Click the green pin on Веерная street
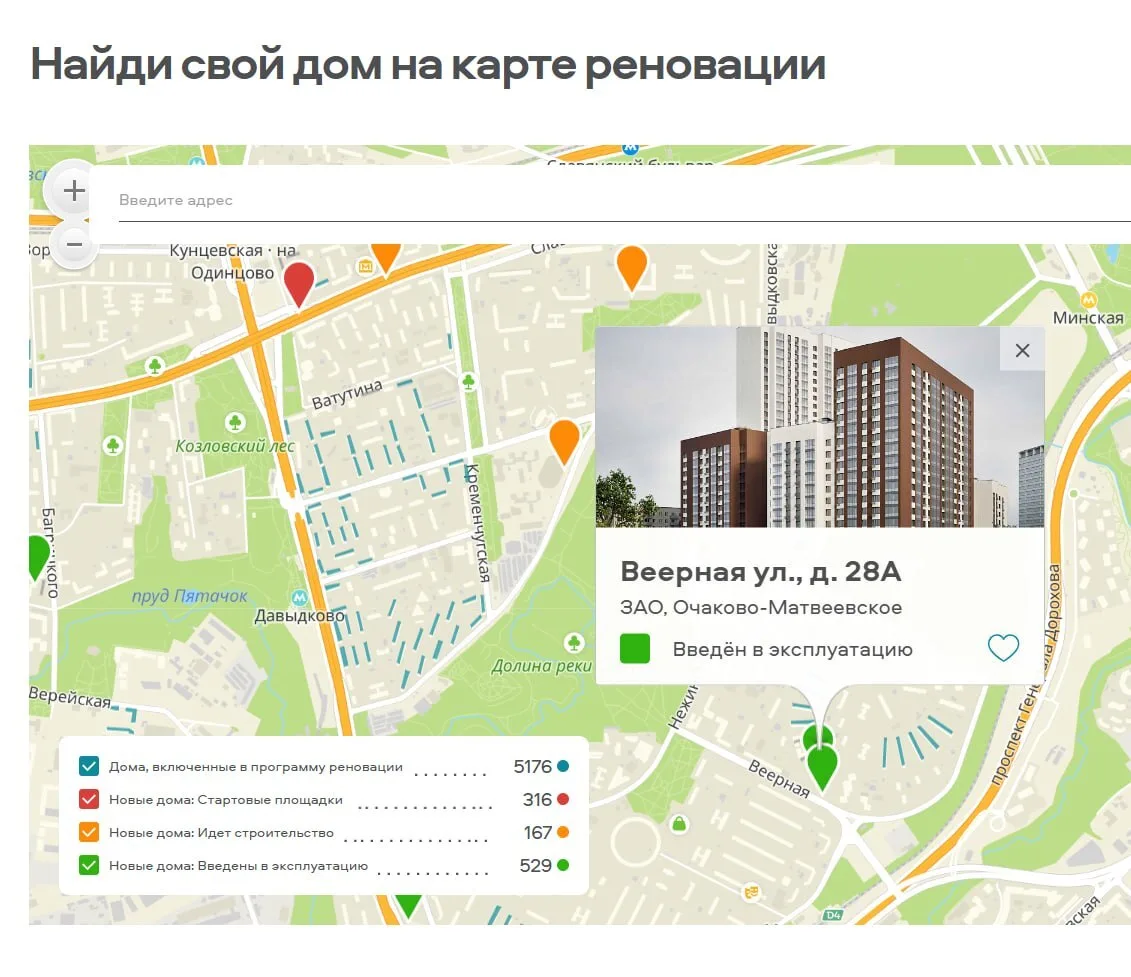1131x977 pixels. 822,768
